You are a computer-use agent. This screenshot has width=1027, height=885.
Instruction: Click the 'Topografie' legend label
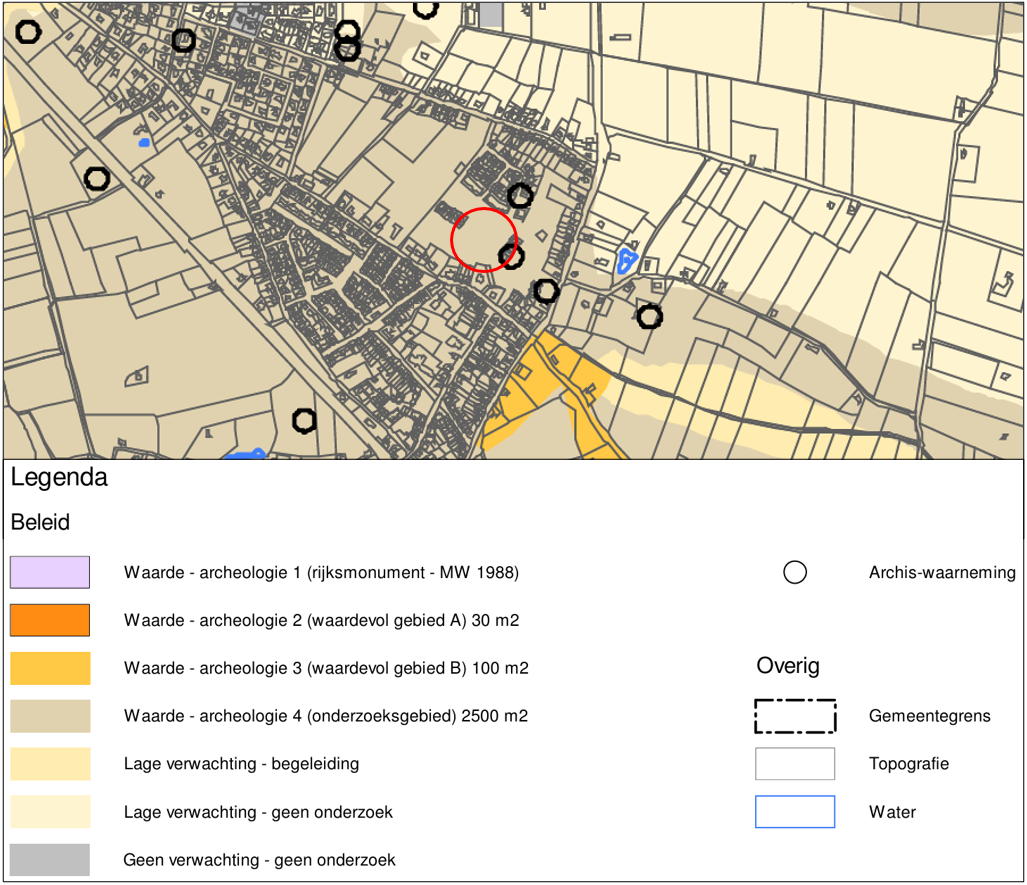(x=908, y=764)
